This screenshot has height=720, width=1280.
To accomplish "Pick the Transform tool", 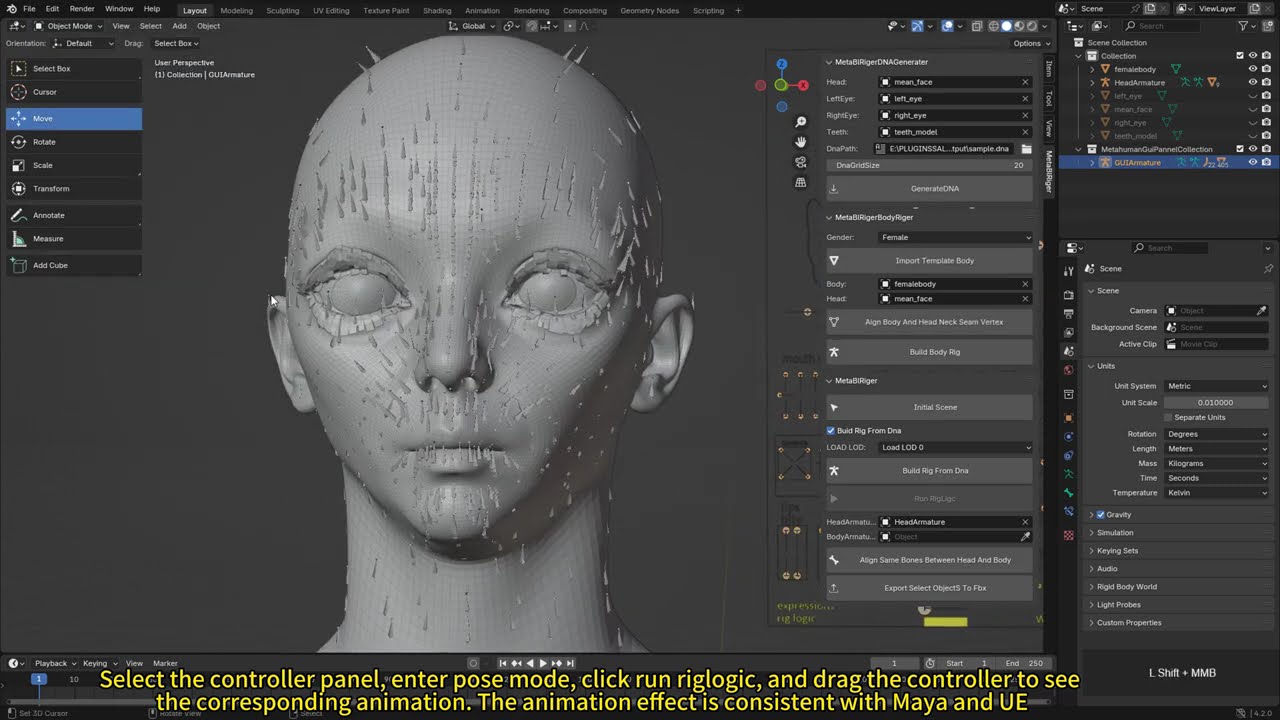I will tap(74, 188).
